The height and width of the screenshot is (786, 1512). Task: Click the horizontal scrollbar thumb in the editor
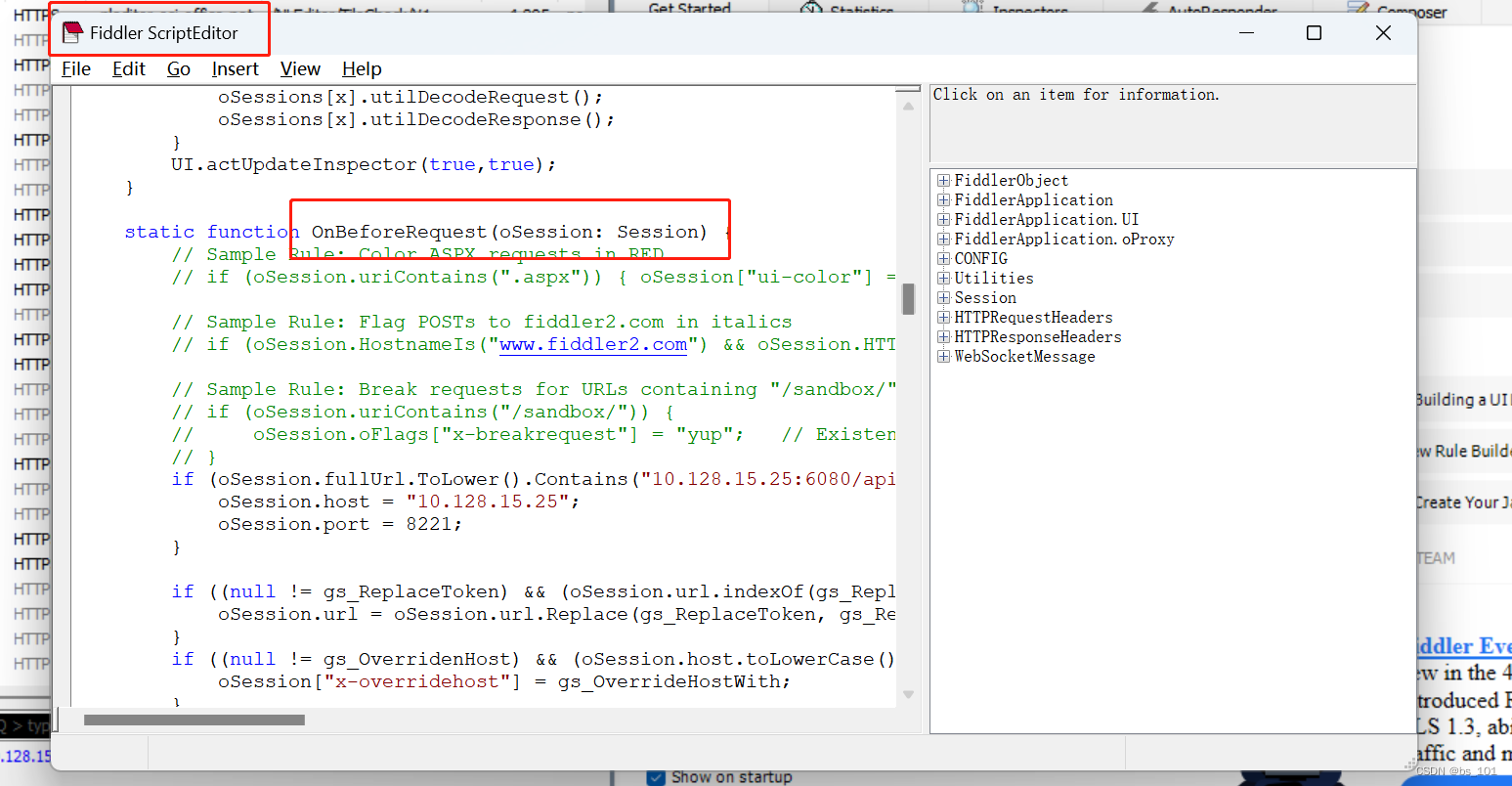point(194,720)
